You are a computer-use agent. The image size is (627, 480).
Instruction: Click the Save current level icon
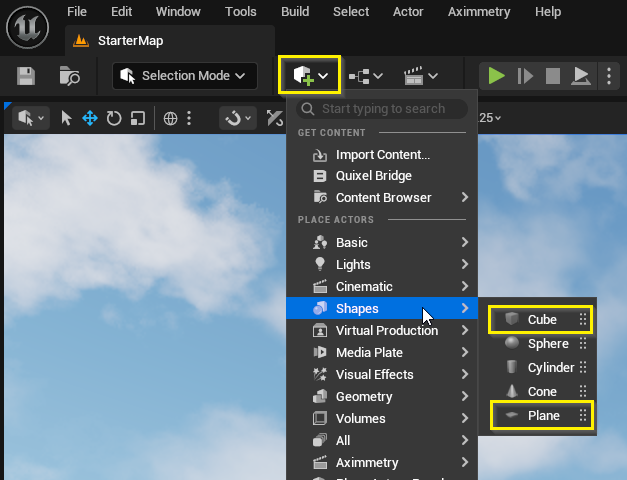tap(27, 76)
